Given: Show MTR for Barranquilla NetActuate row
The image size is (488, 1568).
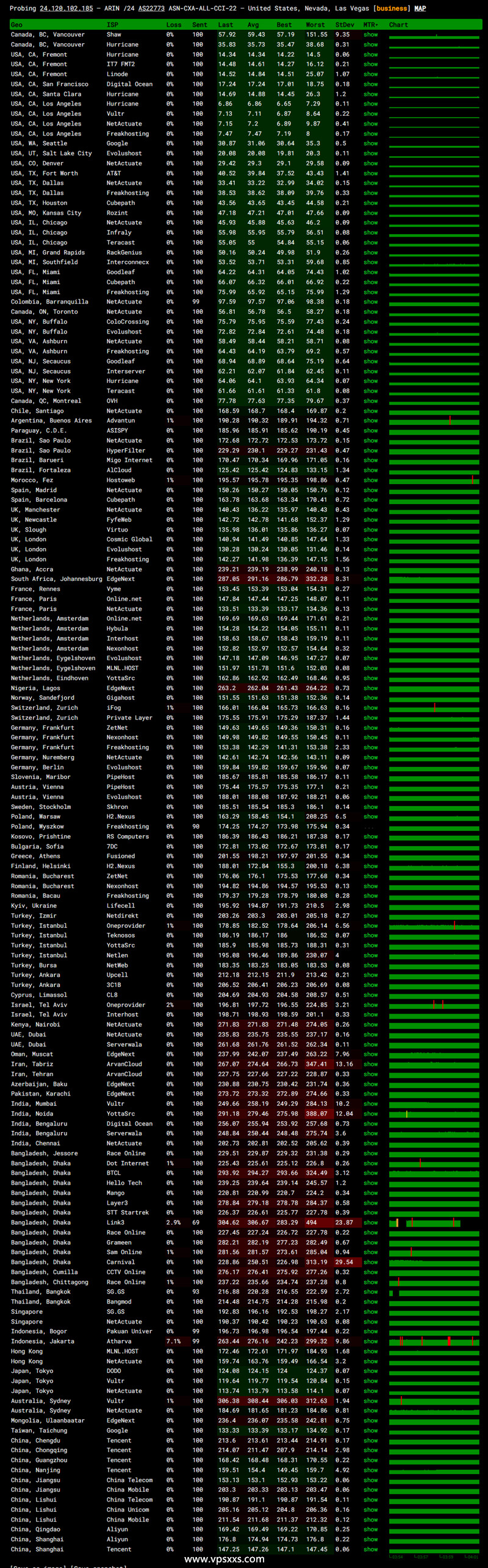Looking at the screenshot, I should click(x=371, y=302).
